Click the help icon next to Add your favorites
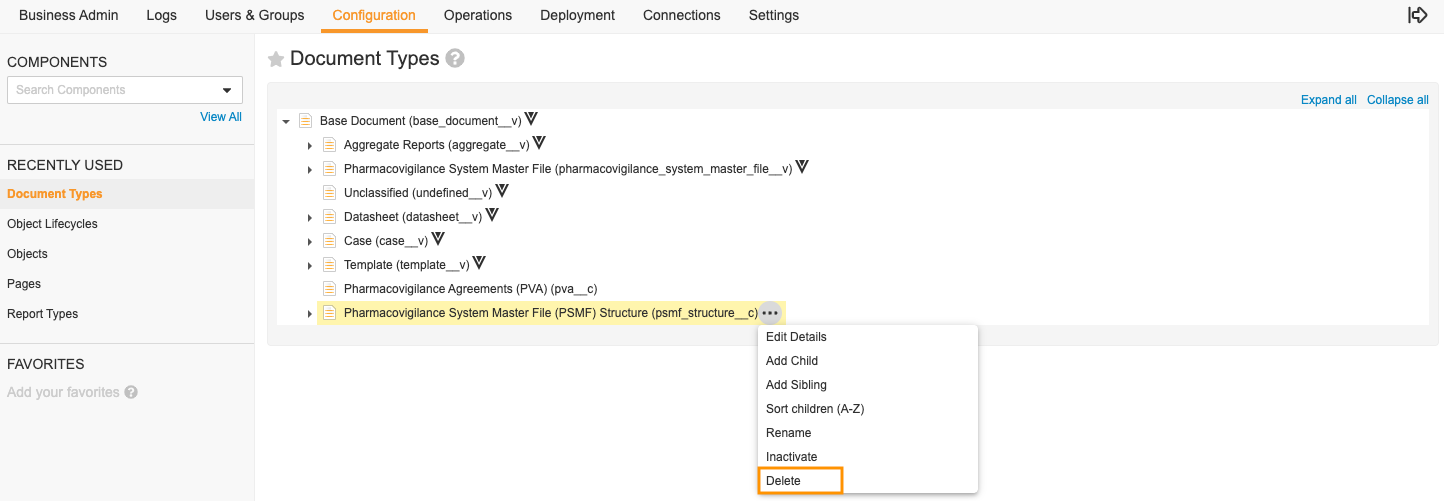1444x501 pixels. pyautogui.click(x=131, y=392)
